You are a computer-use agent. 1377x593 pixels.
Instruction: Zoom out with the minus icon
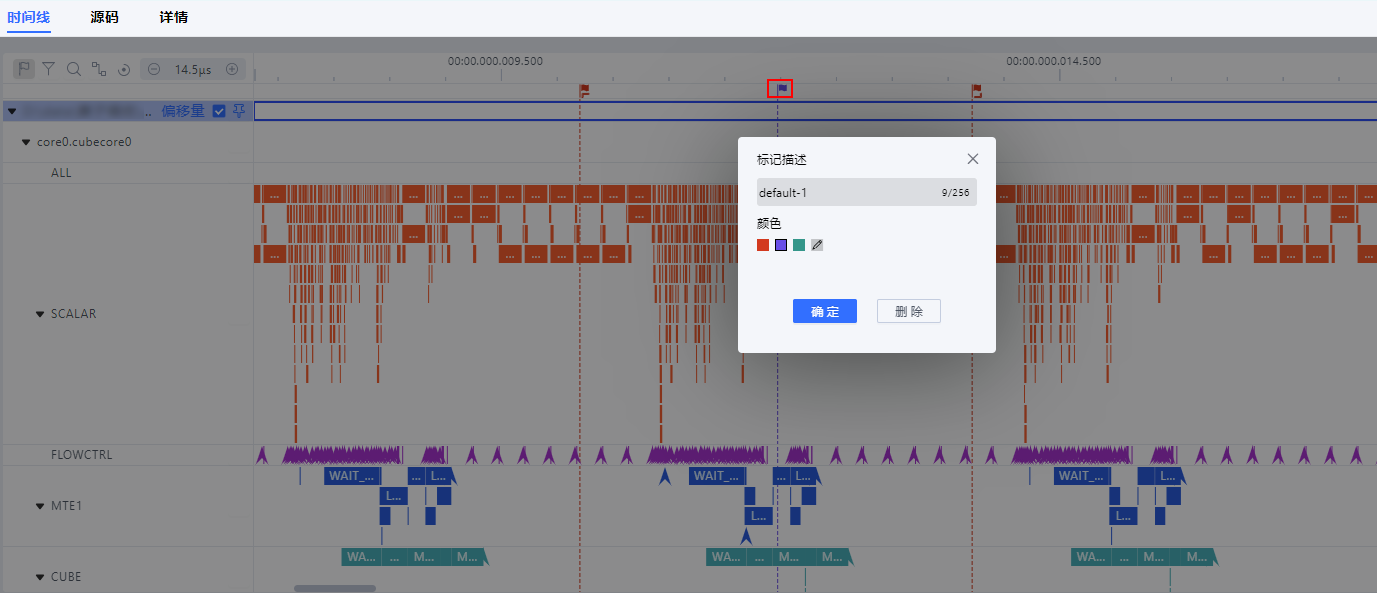click(x=154, y=69)
